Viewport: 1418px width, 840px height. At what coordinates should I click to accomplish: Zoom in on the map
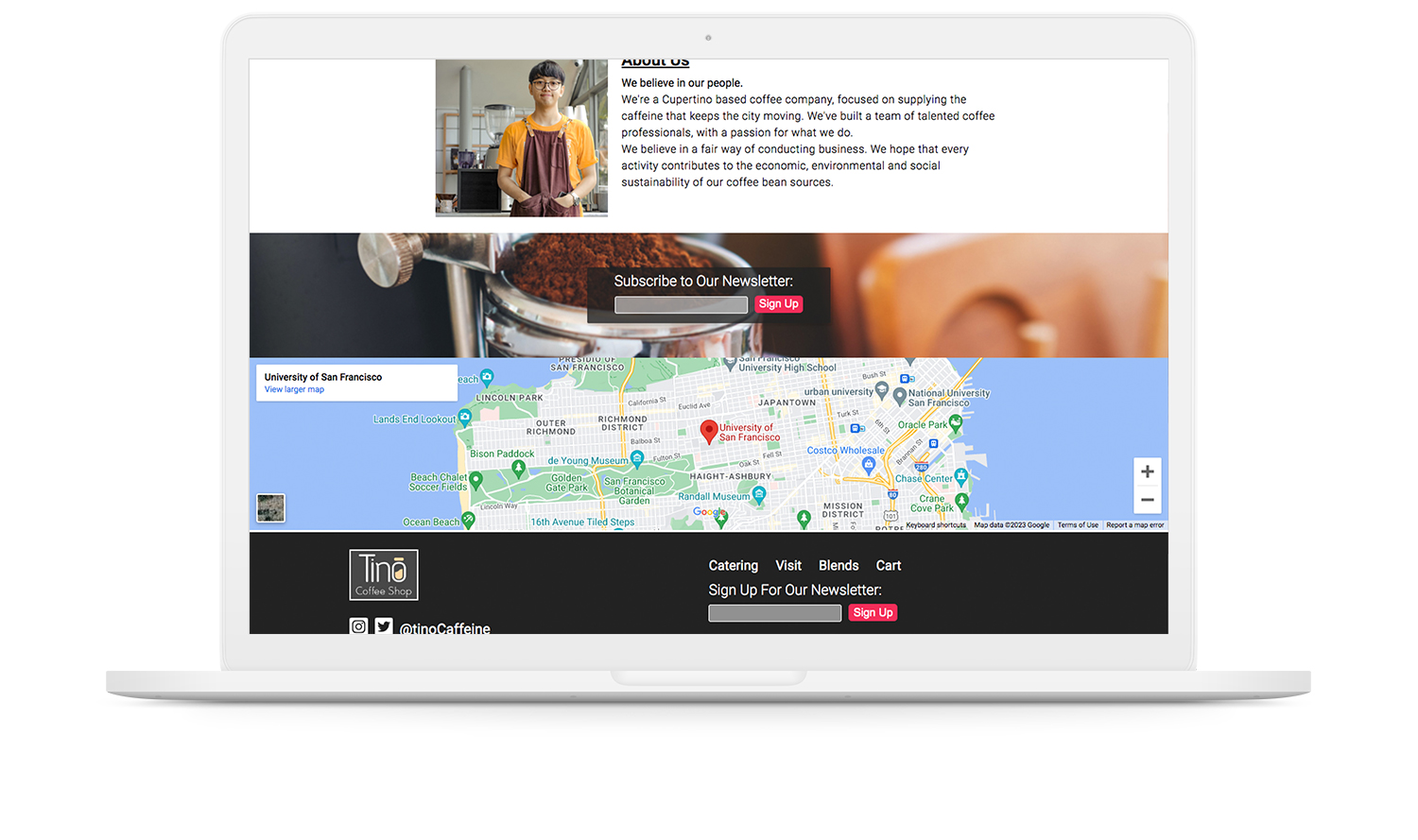[1147, 471]
